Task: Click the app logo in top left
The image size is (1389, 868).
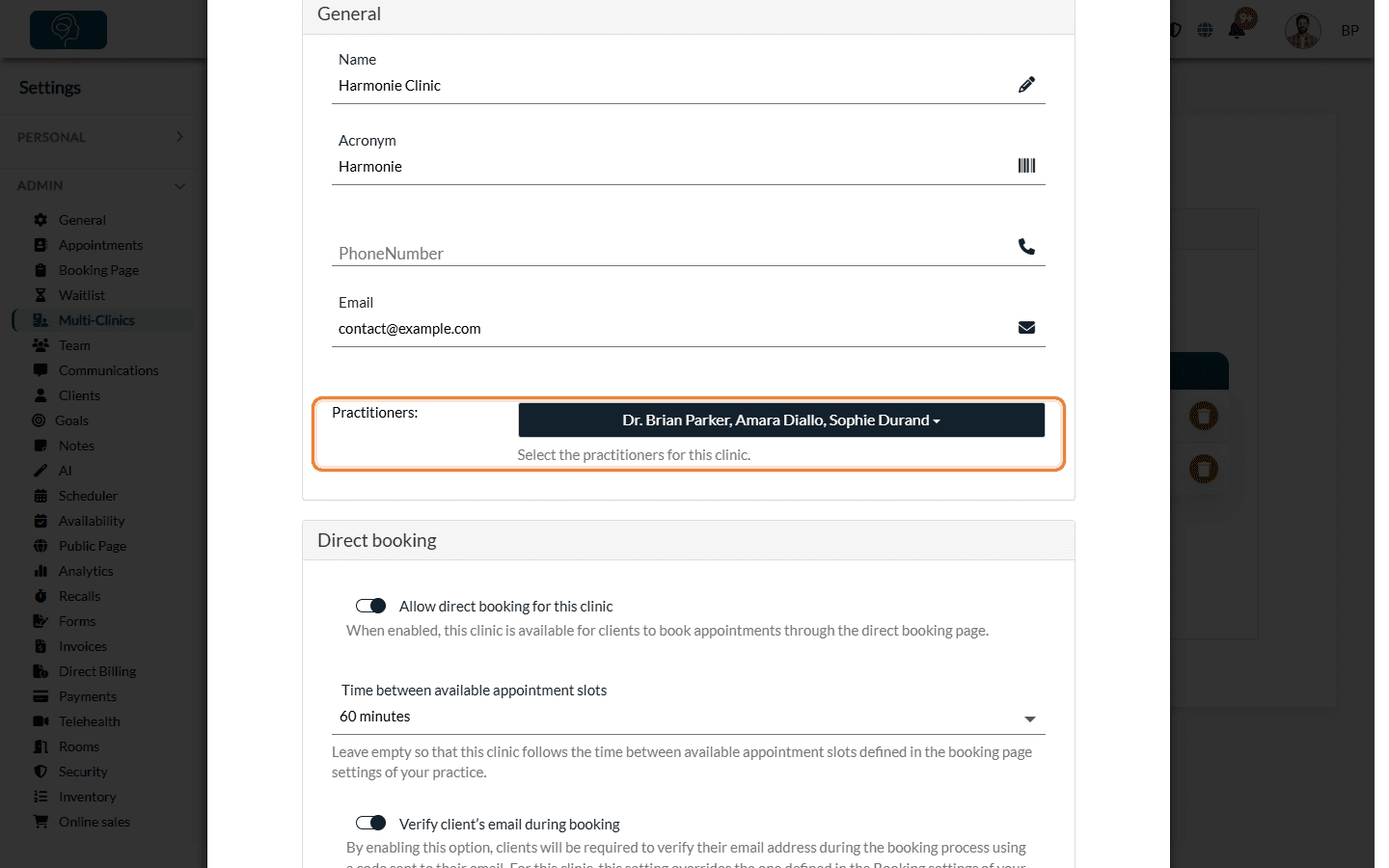Action: [68, 30]
